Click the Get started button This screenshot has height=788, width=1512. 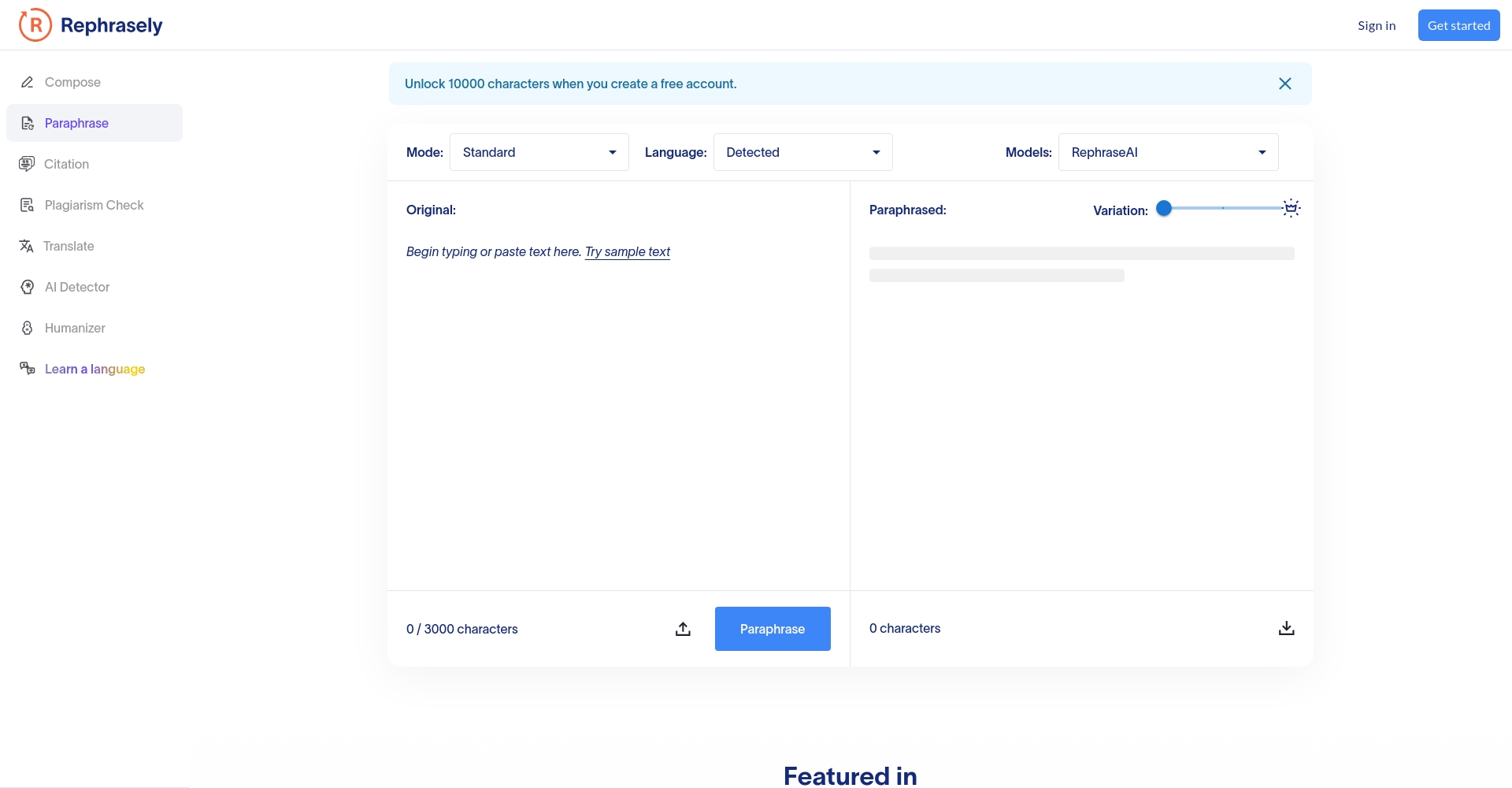pyautogui.click(x=1458, y=25)
